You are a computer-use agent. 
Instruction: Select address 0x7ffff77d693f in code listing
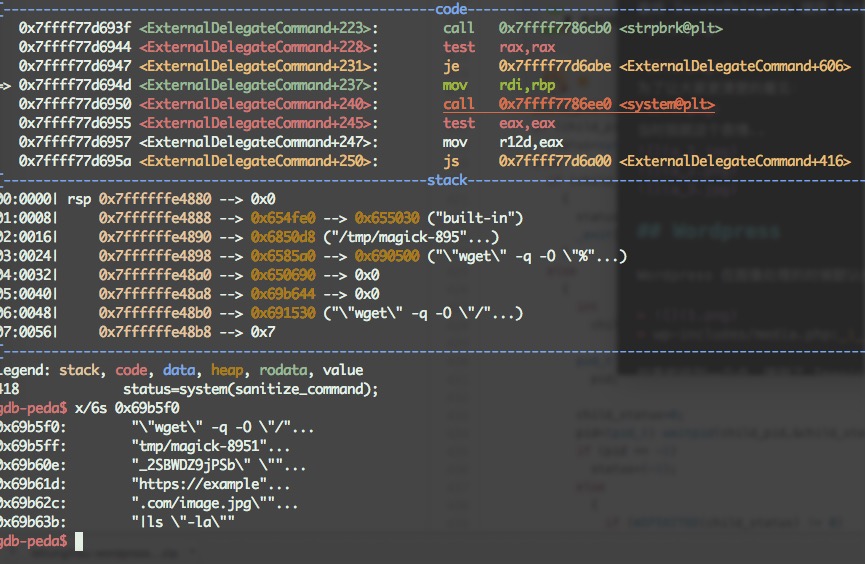[75, 28]
